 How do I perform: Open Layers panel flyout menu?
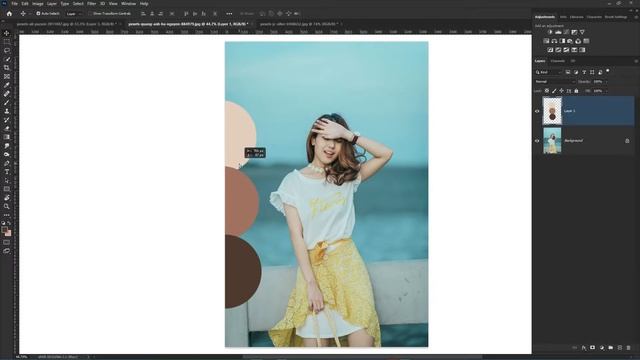pos(636,61)
